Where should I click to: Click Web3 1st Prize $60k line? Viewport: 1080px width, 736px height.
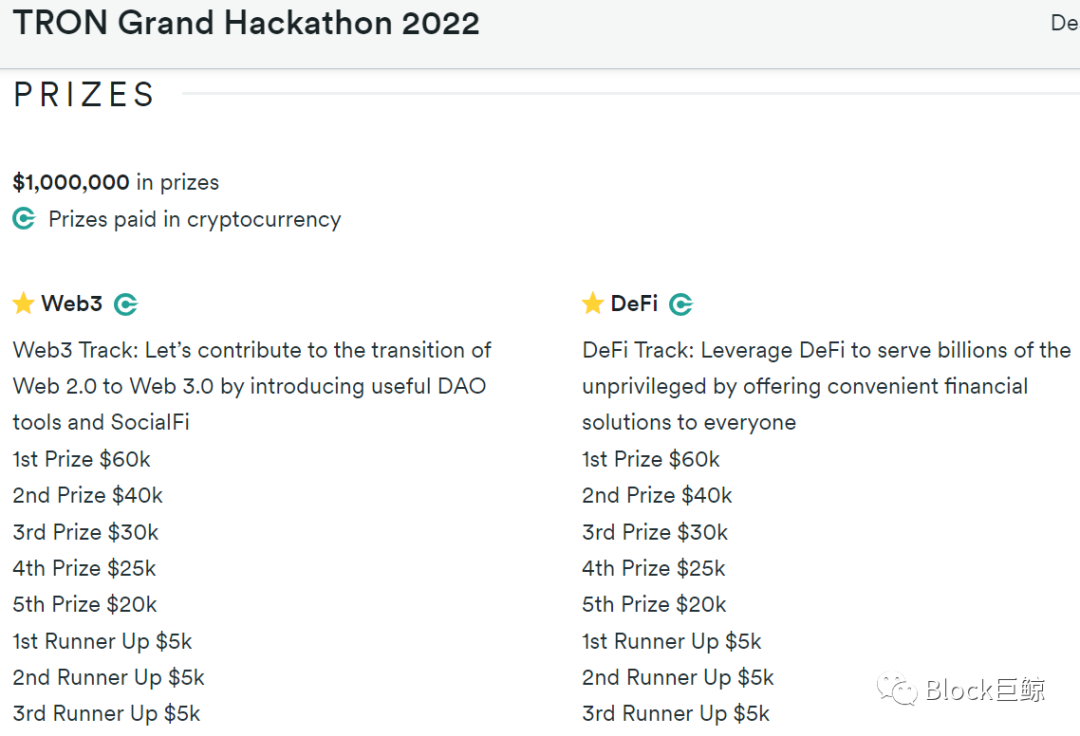(x=81, y=459)
